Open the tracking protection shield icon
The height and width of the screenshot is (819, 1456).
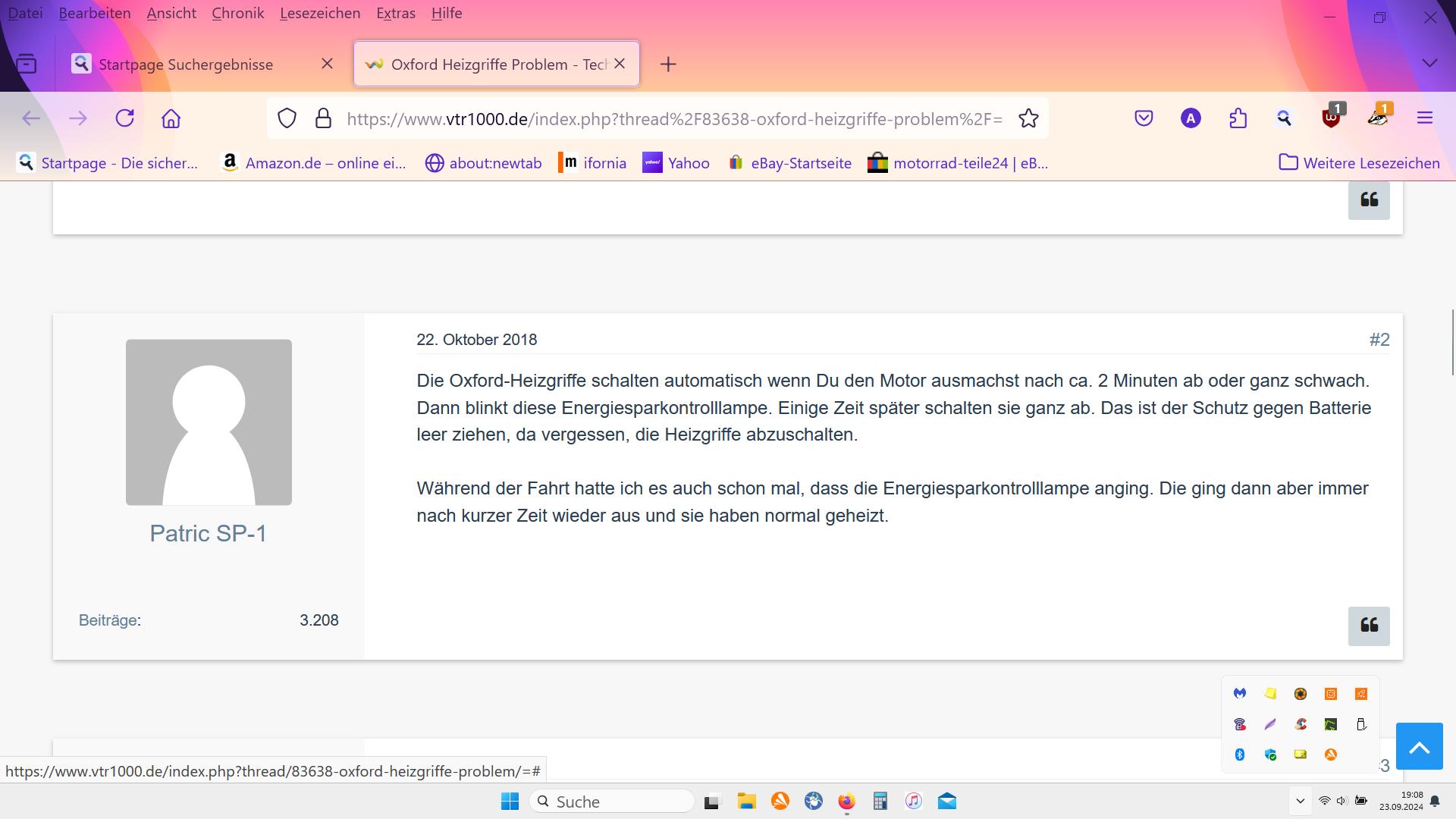tap(287, 118)
